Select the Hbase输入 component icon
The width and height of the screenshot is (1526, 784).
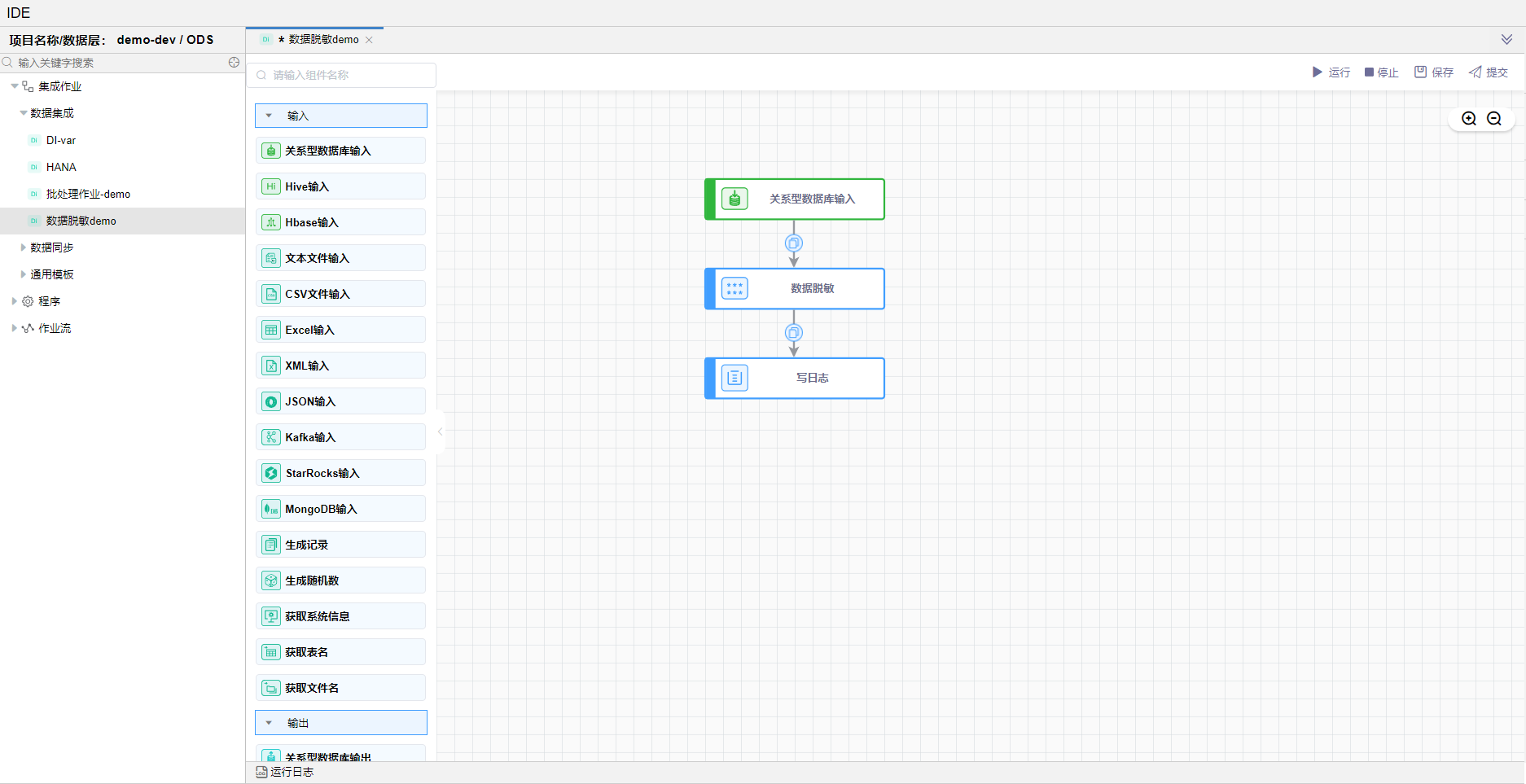click(271, 222)
